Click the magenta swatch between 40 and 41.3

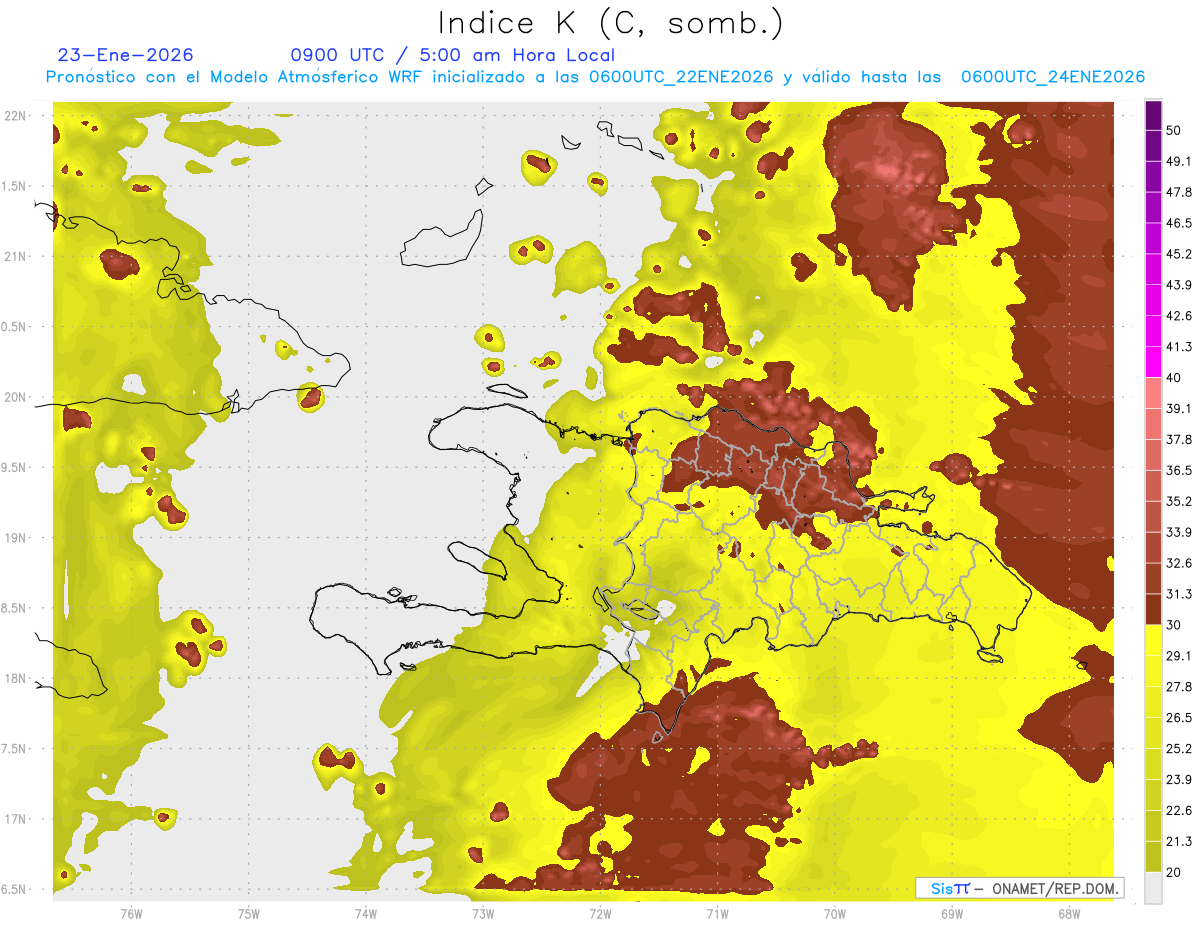pos(1153,362)
